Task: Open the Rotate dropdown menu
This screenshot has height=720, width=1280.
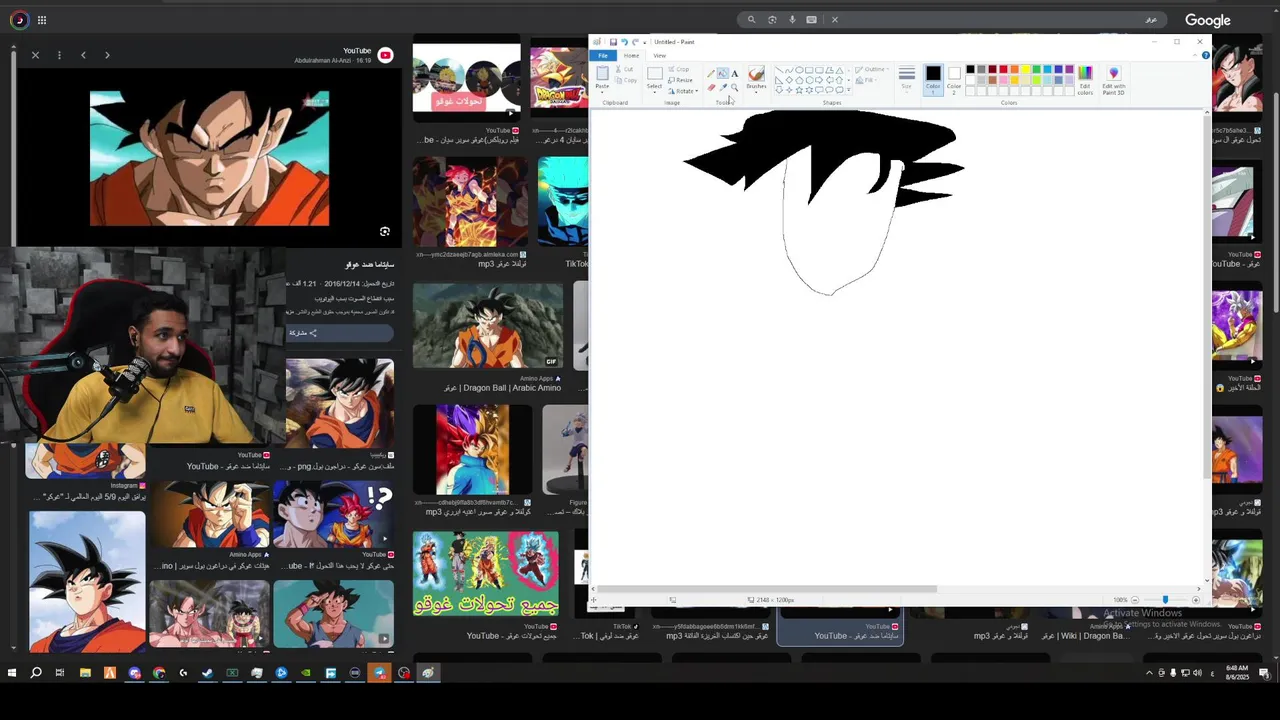Action: tap(683, 91)
